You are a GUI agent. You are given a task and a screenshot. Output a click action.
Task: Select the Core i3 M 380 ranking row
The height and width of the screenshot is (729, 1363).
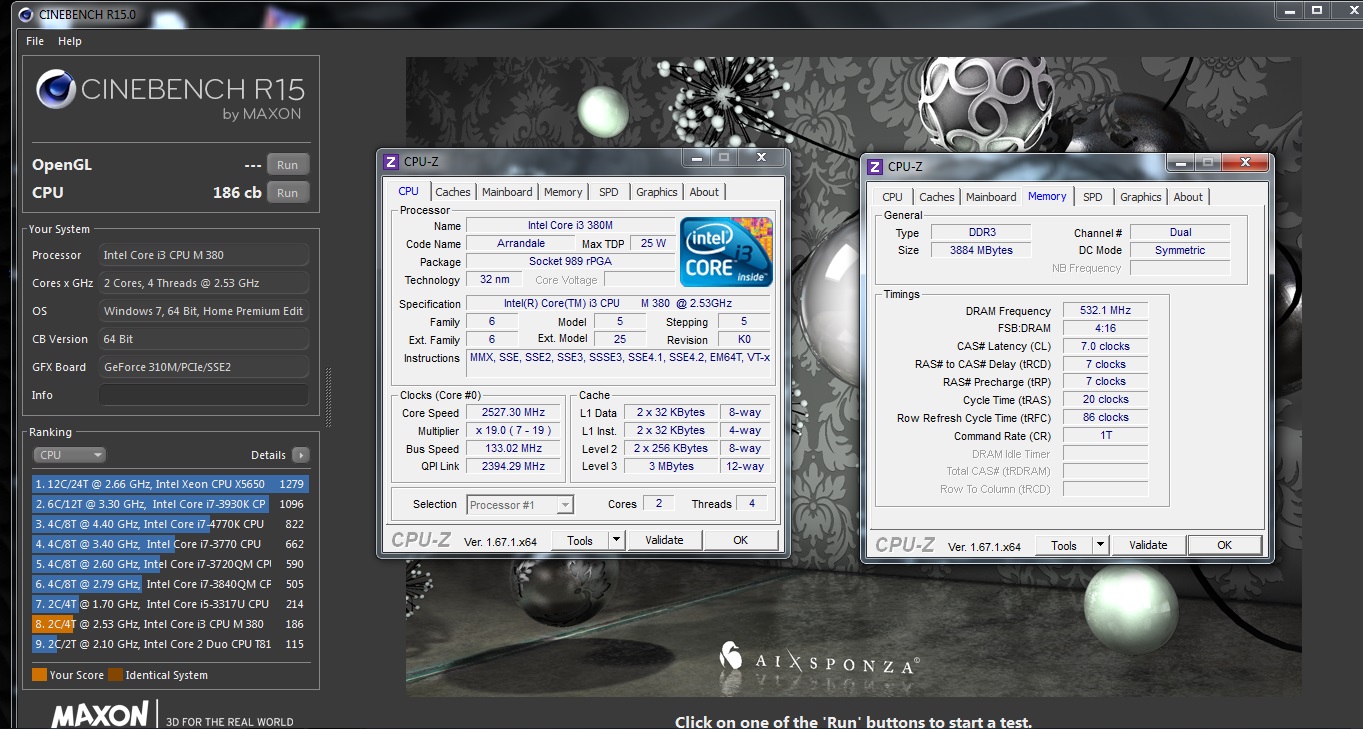point(170,624)
